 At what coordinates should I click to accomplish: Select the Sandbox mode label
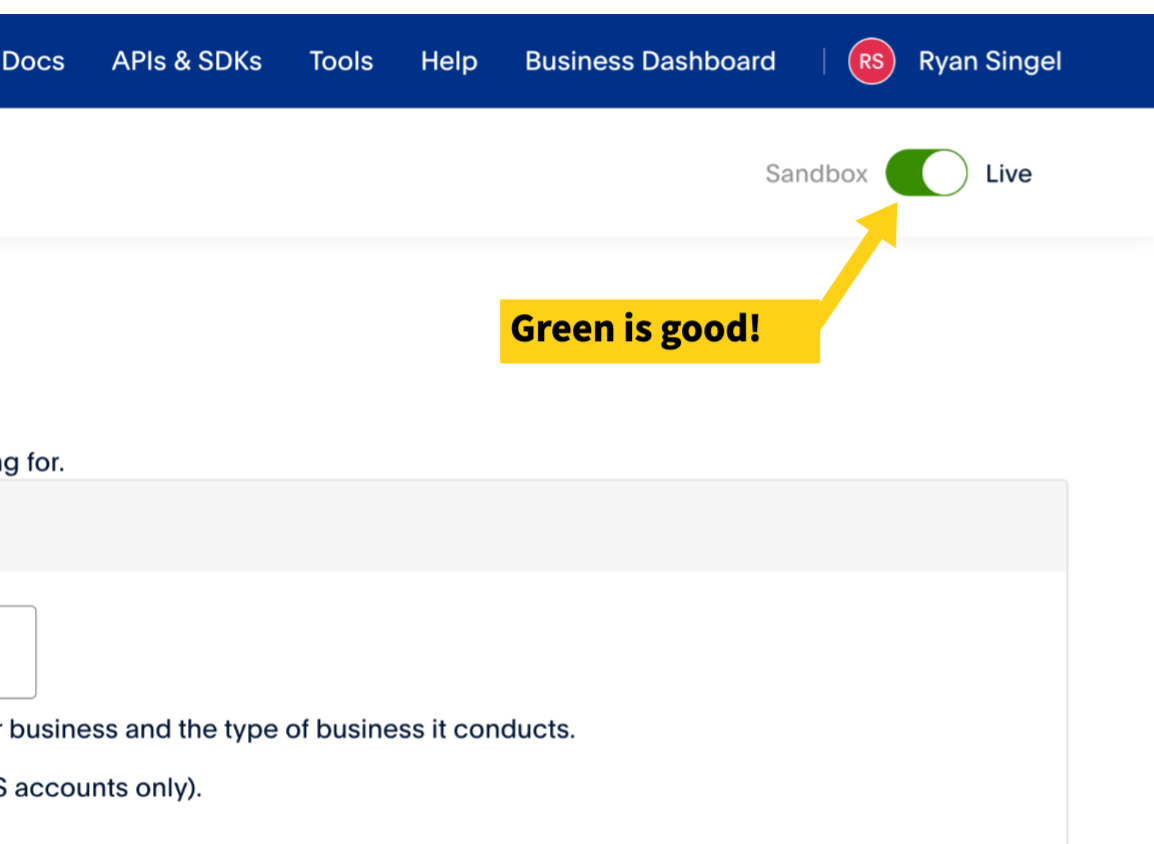816,174
